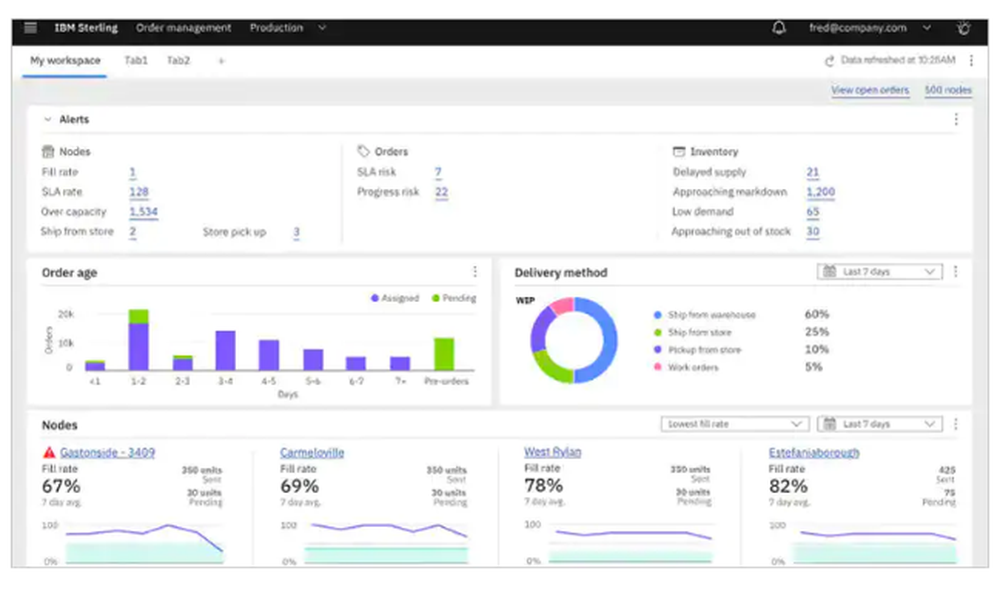Click the Pickup from store legend dot

tap(658, 349)
